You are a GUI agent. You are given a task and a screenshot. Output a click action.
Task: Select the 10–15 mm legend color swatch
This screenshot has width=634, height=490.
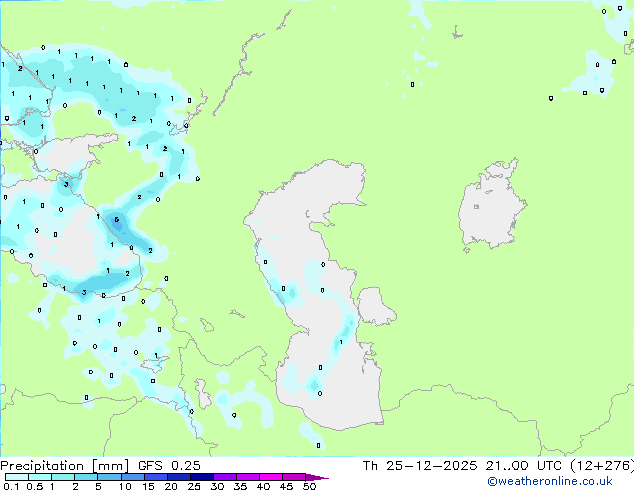click(133, 477)
